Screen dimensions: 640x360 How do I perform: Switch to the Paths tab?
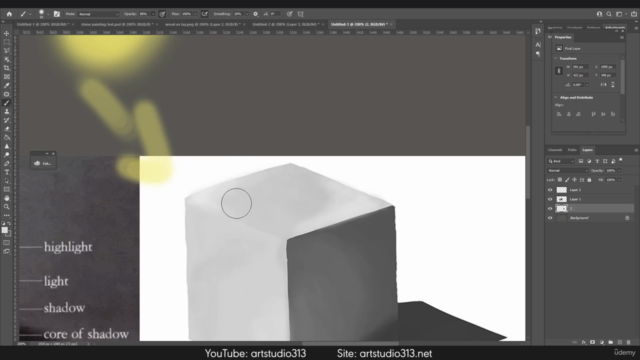pos(572,150)
